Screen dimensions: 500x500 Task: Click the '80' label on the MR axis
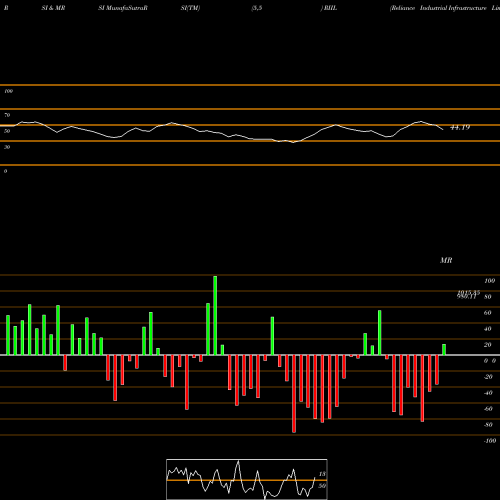(x=488, y=297)
